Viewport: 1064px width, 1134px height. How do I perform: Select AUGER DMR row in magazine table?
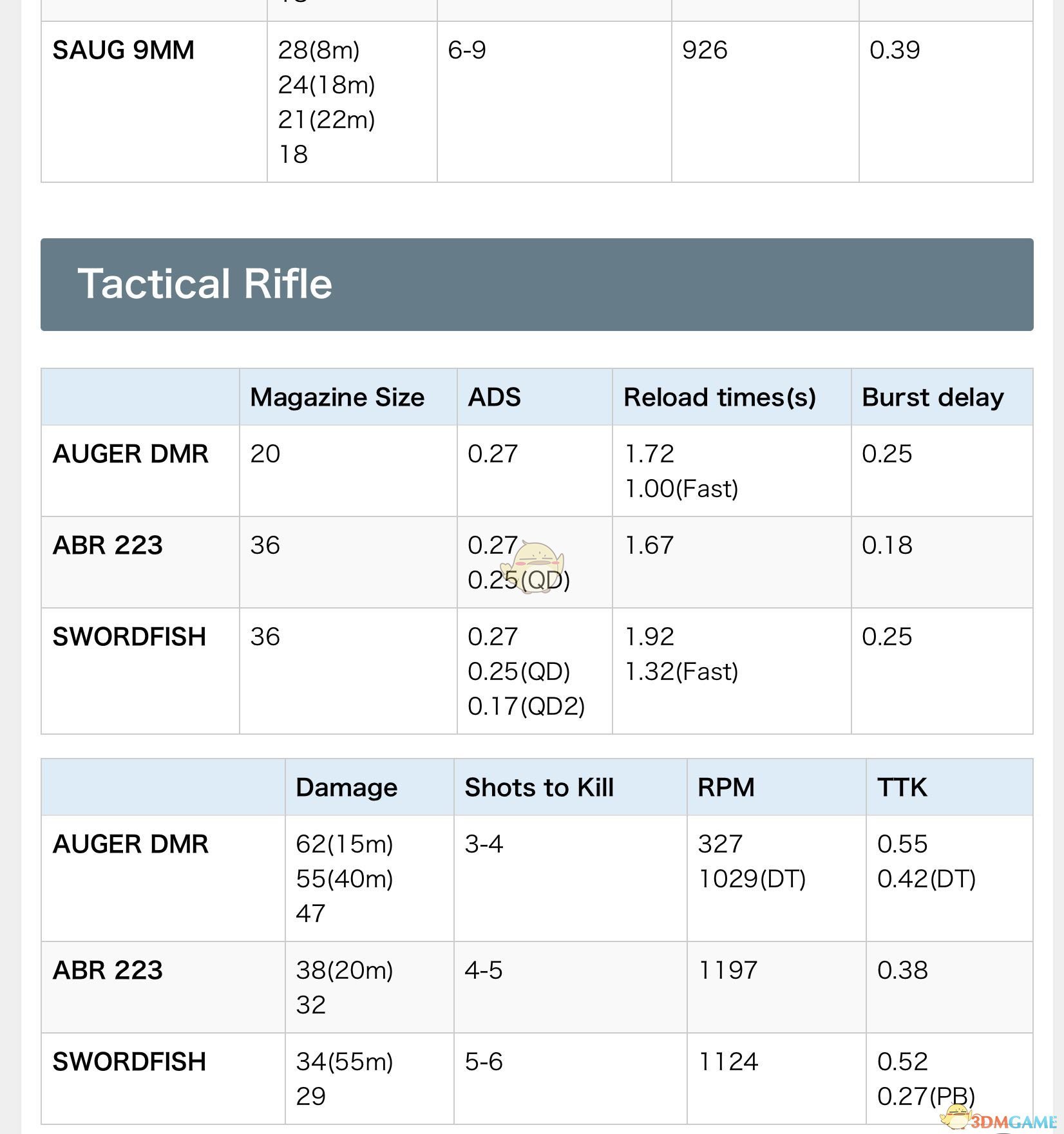tap(537, 471)
